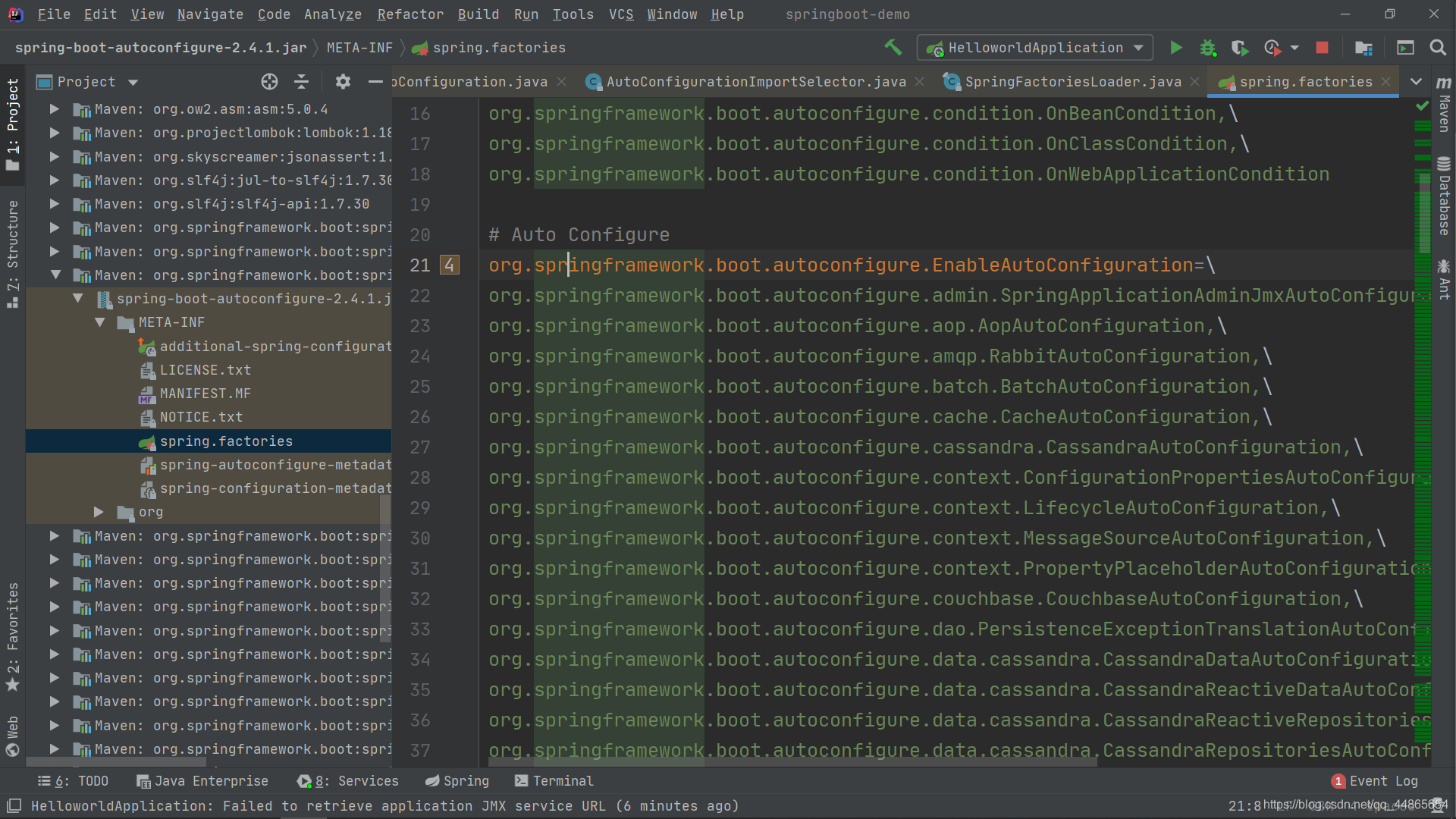1456x819 pixels.
Task: Open the profiler run icon
Action: 1272,48
